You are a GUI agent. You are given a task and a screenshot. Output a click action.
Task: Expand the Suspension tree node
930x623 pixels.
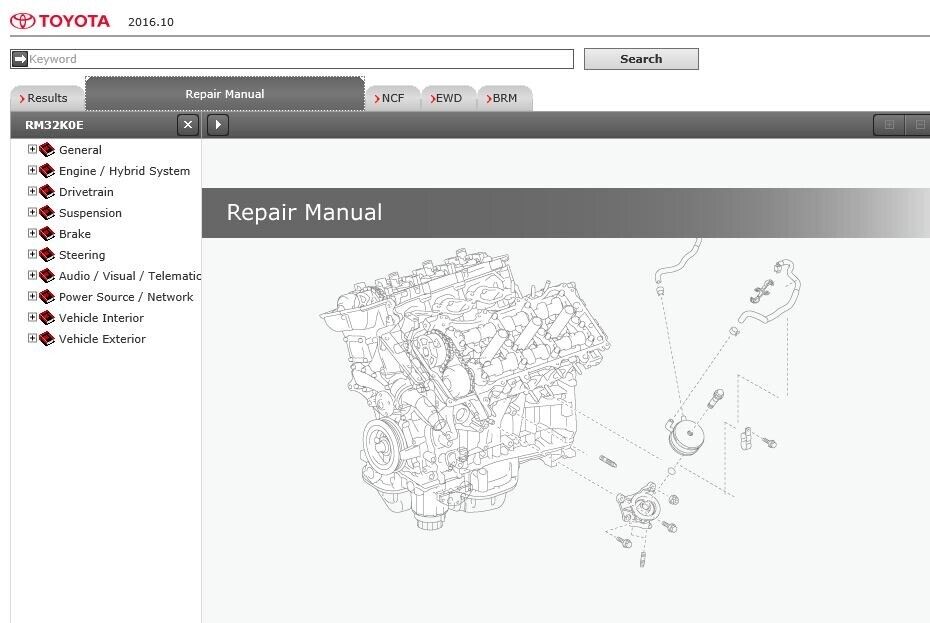32,213
